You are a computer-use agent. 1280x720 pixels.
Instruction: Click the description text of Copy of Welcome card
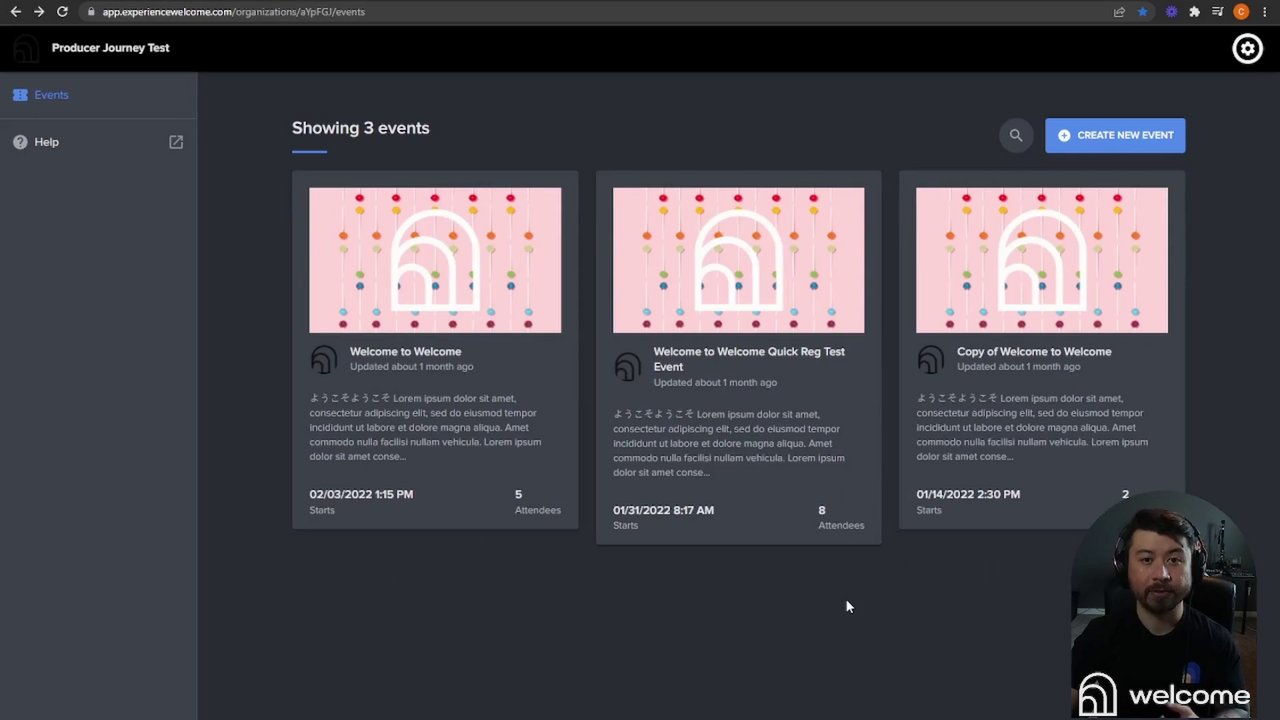tap(1034, 427)
